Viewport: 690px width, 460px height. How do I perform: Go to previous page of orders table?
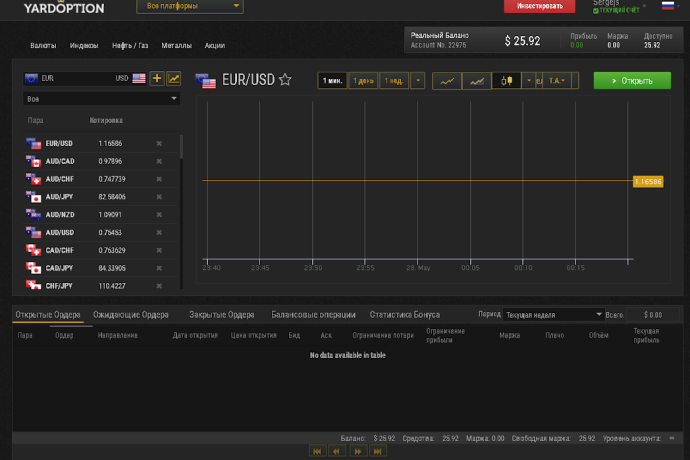coord(337,451)
